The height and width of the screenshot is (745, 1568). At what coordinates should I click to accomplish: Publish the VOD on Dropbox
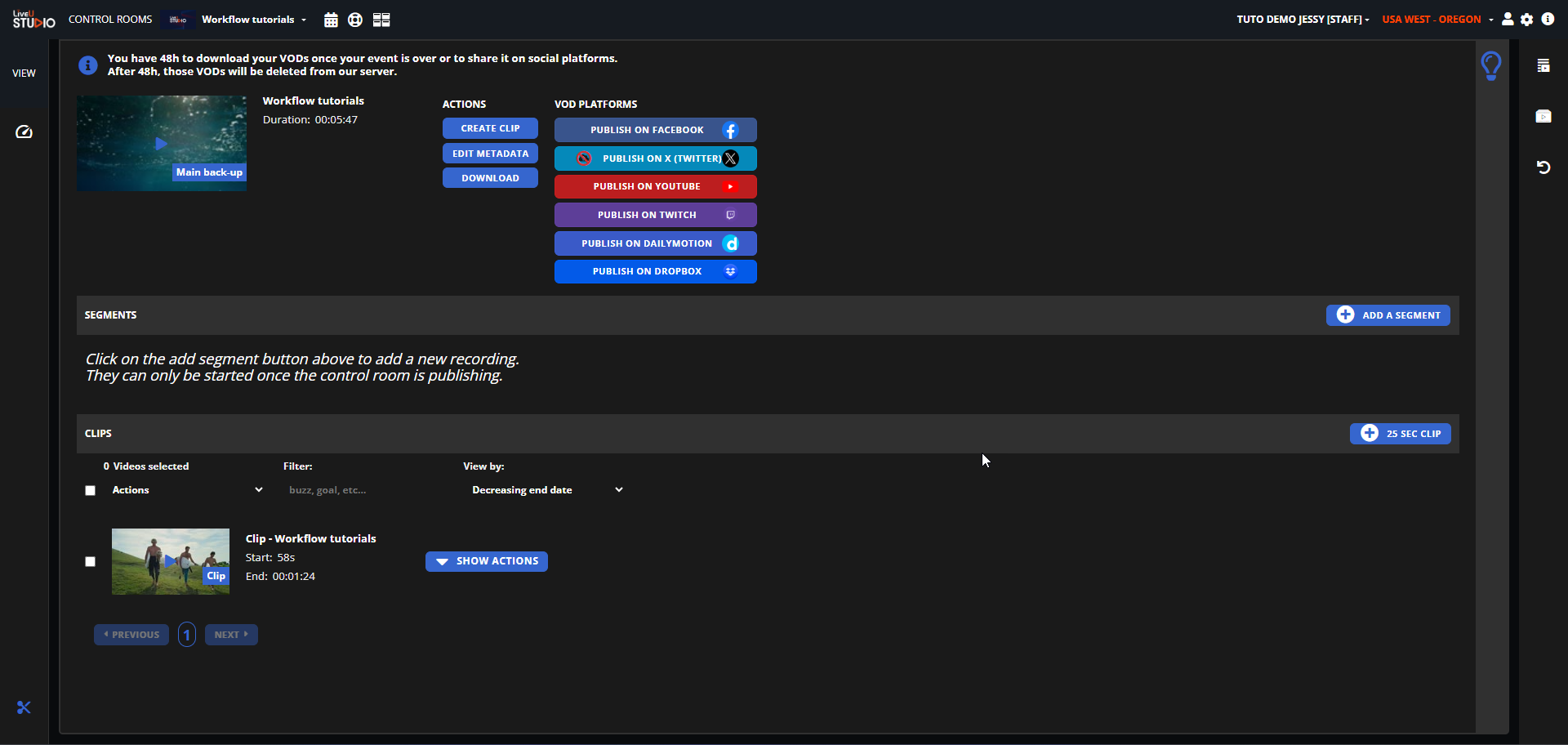tap(656, 271)
